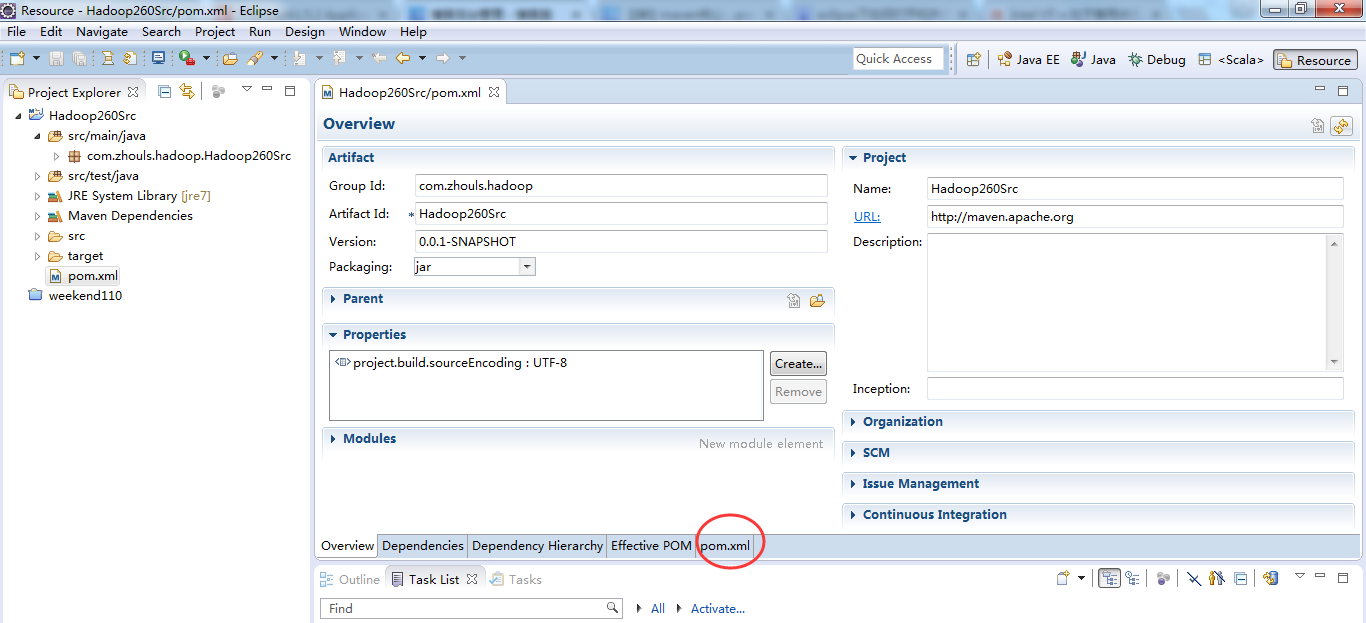Screen dimensions: 1366x623
Task: Switch to the Debug perspective
Action: coord(1157,60)
